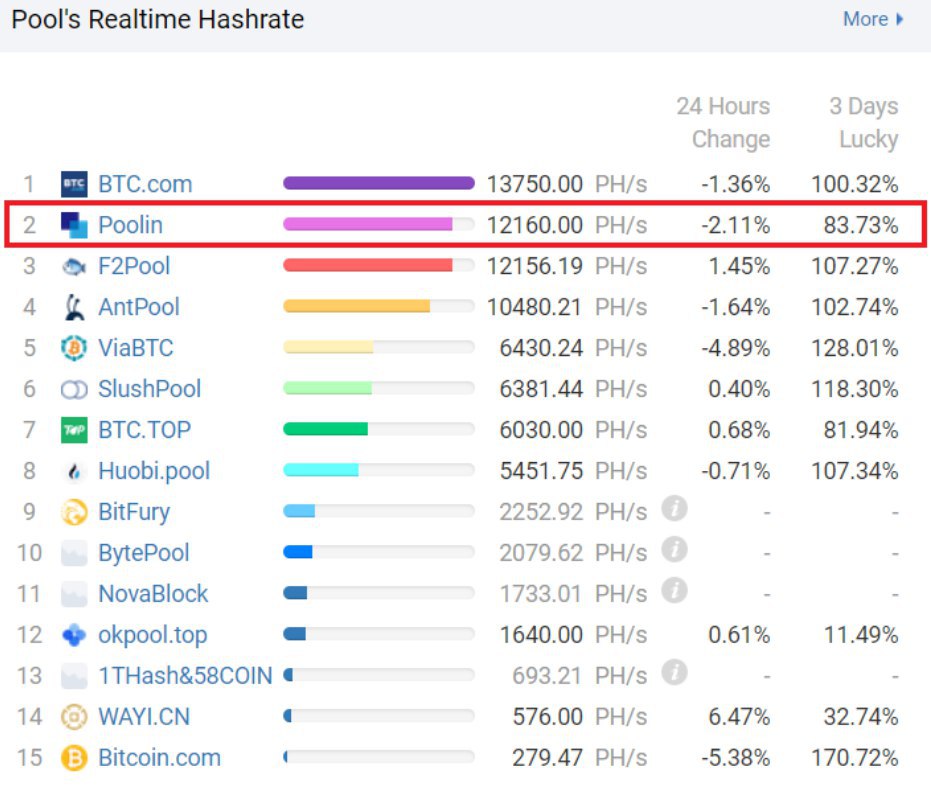Open the Bitcoin.com pool link
This screenshot has height=797, width=931.
coord(160,758)
